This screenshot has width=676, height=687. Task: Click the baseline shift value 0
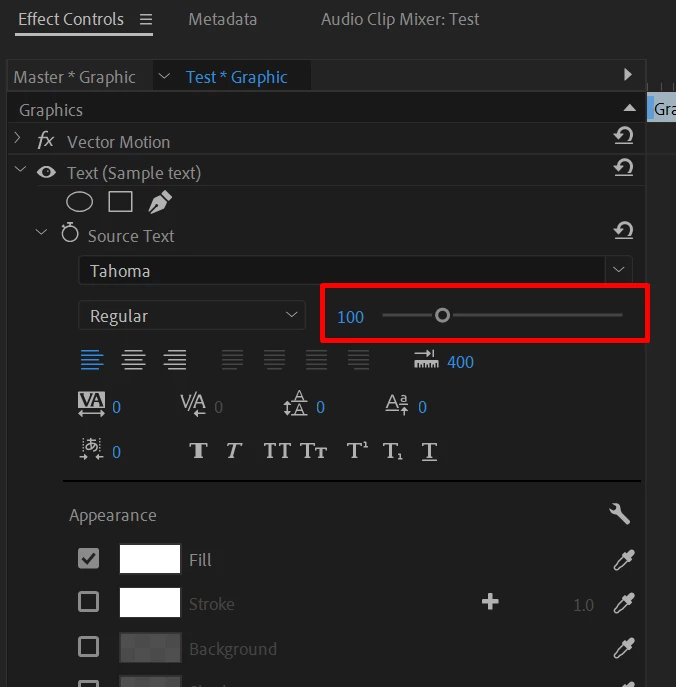coord(422,407)
